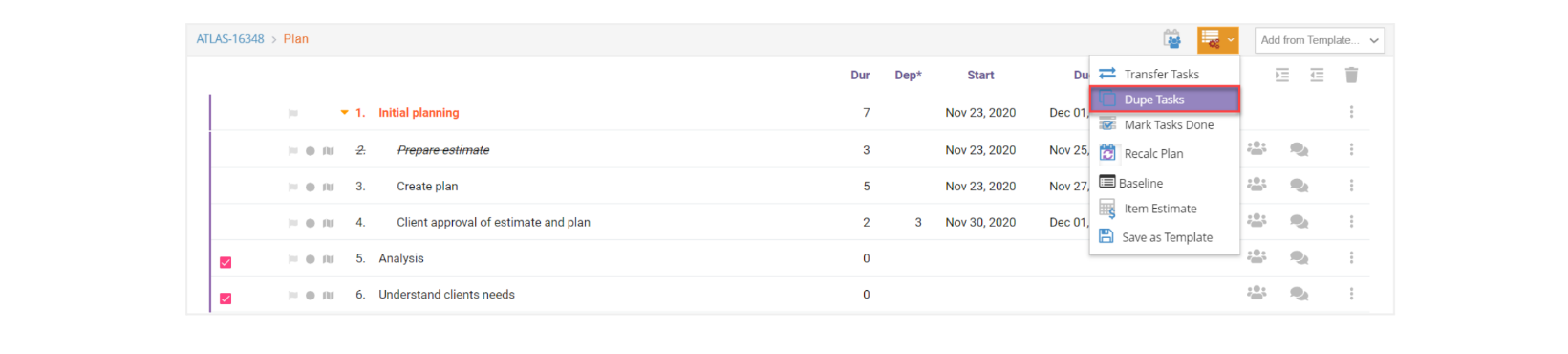Toggle status dot on Create plan row
Screen dimensions: 1568x354
click(x=310, y=188)
